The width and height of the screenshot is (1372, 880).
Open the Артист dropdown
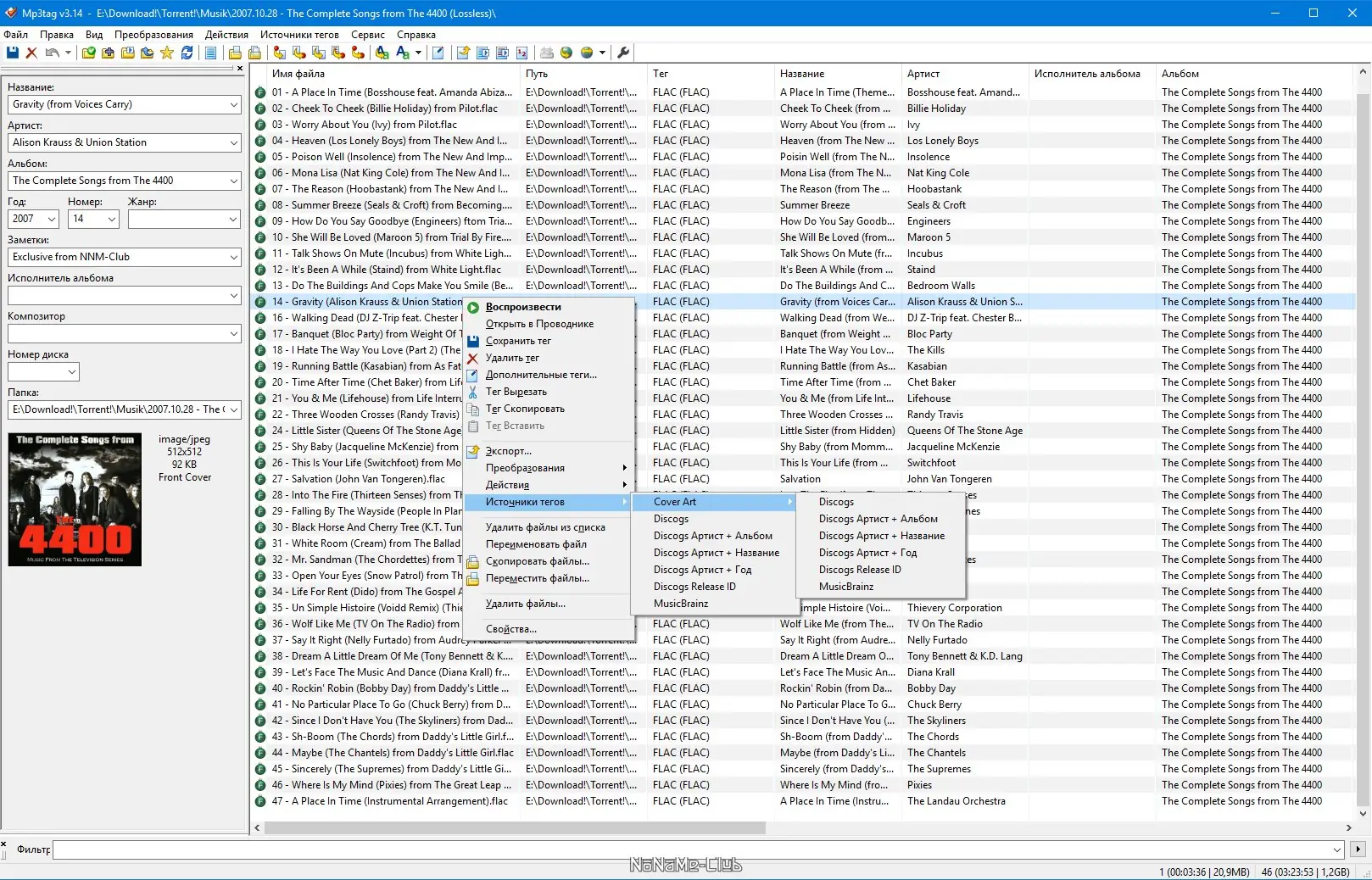click(233, 142)
